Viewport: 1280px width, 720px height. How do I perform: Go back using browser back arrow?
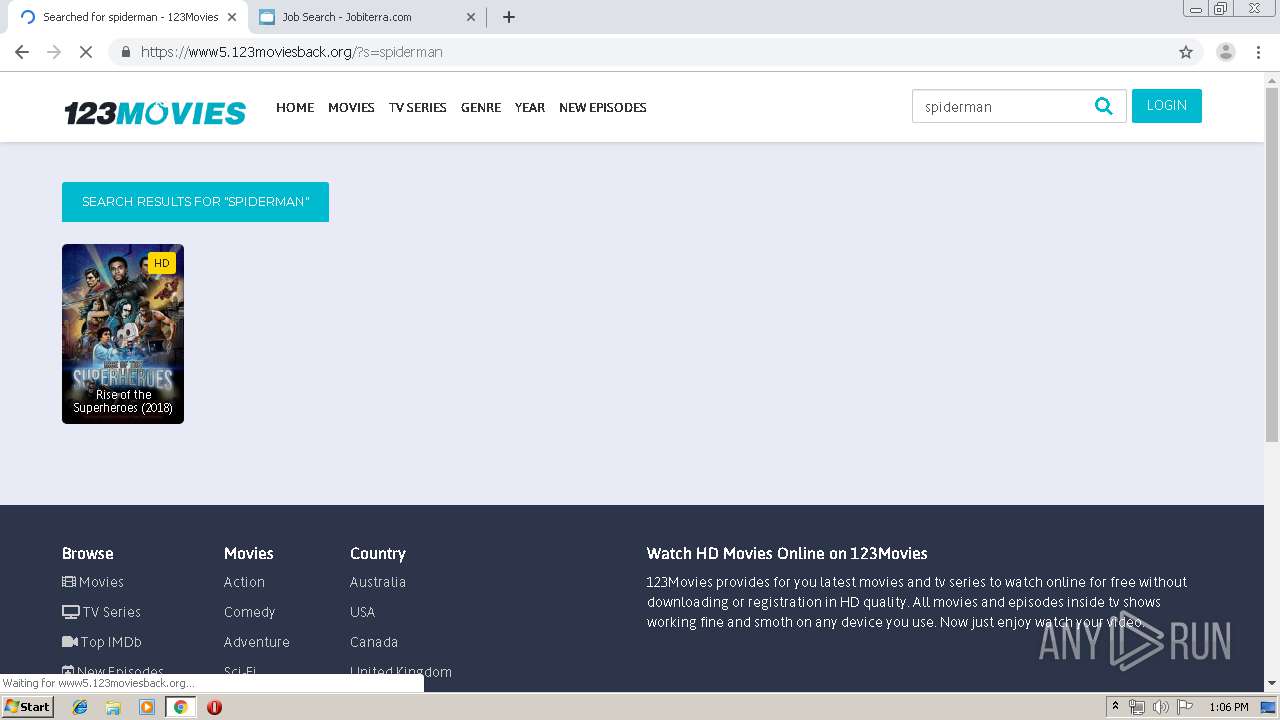tap(22, 52)
